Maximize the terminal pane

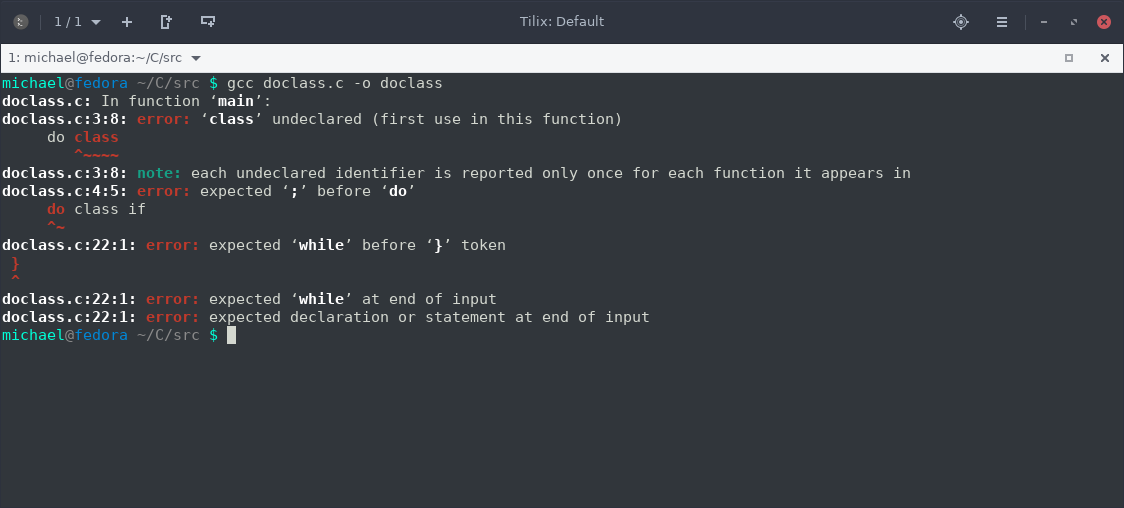coord(1069,58)
